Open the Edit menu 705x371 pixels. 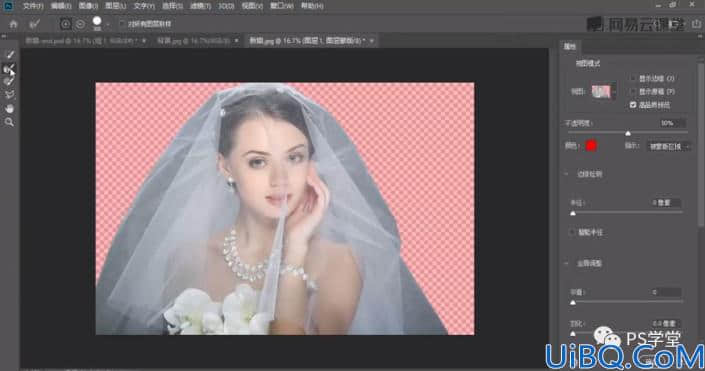tap(61, 6)
